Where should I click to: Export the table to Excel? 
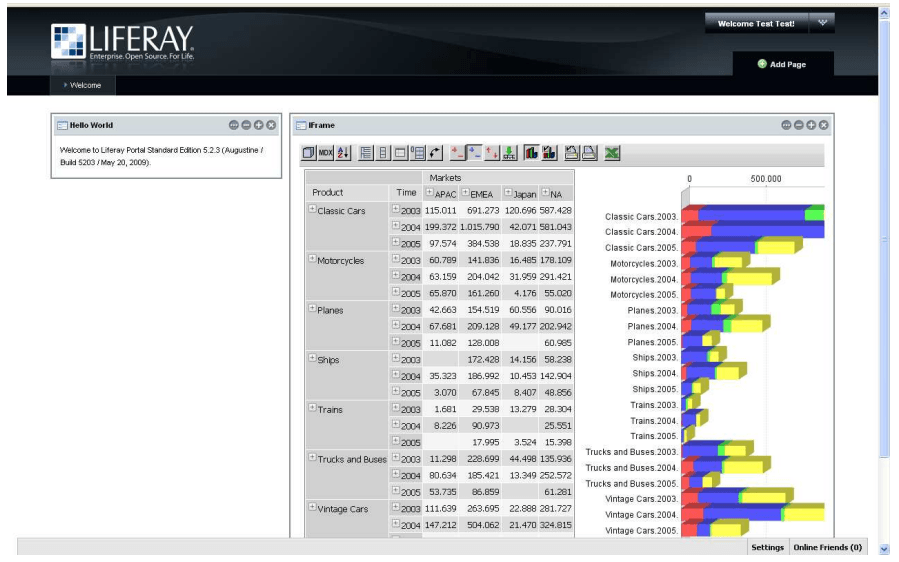(613, 153)
